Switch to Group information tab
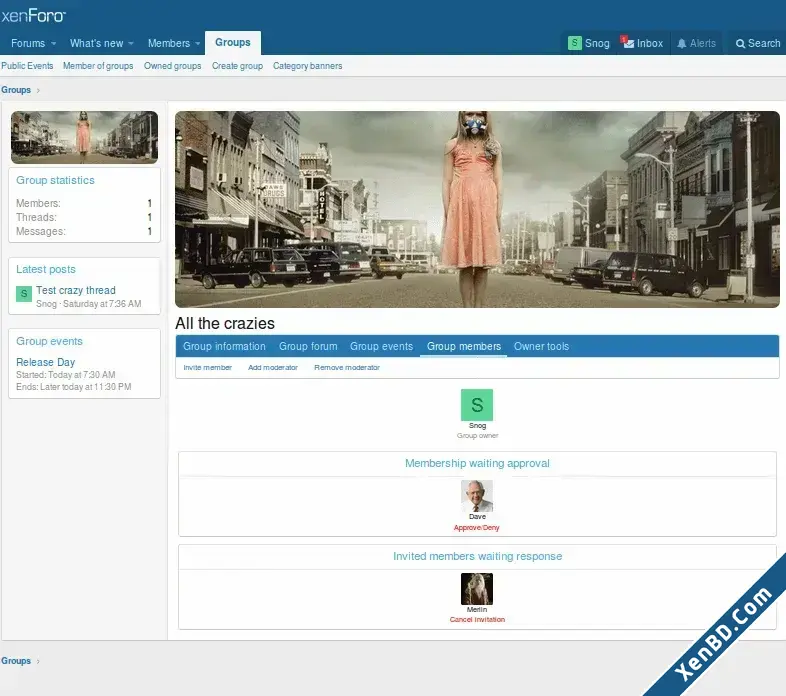Screen dimensions: 786x696 tap(224, 346)
